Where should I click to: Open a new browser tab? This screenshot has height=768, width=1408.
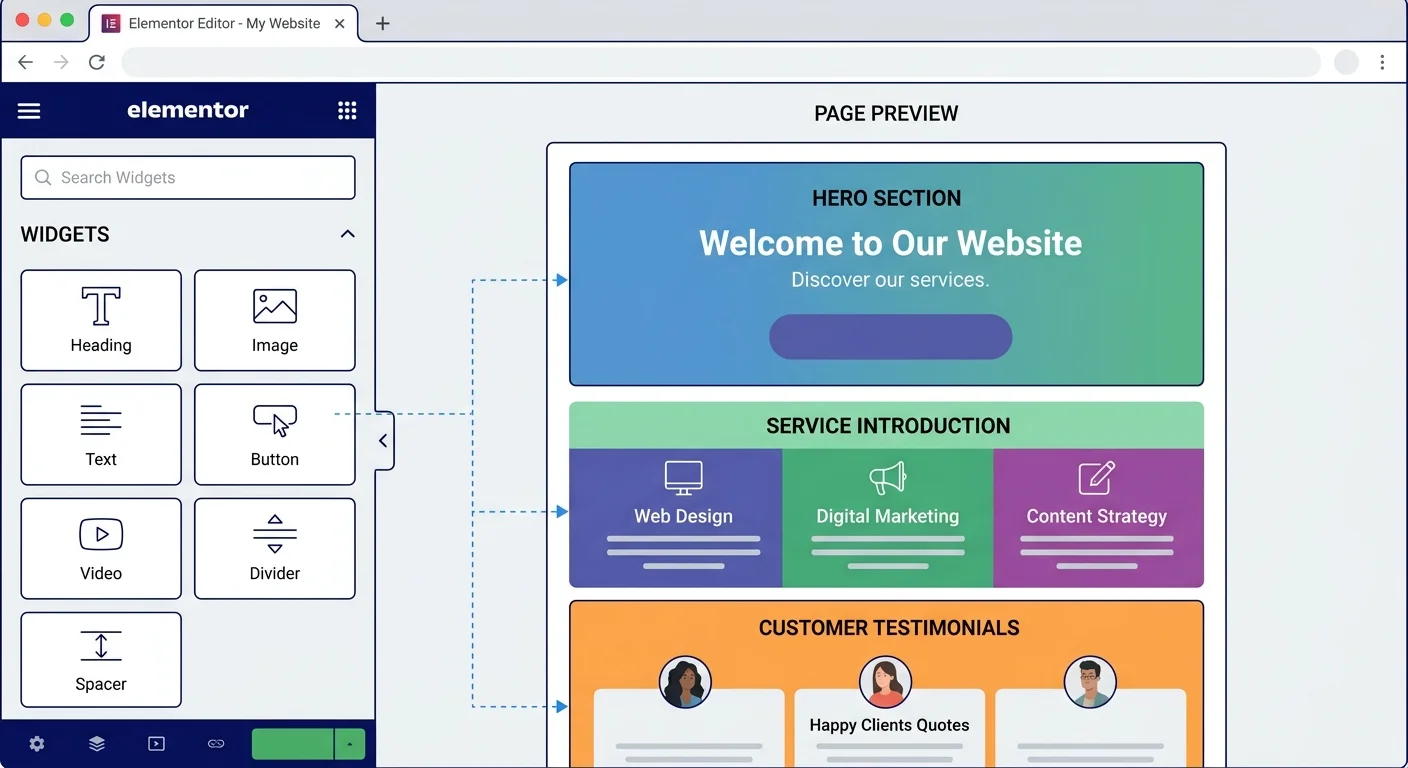pos(382,24)
